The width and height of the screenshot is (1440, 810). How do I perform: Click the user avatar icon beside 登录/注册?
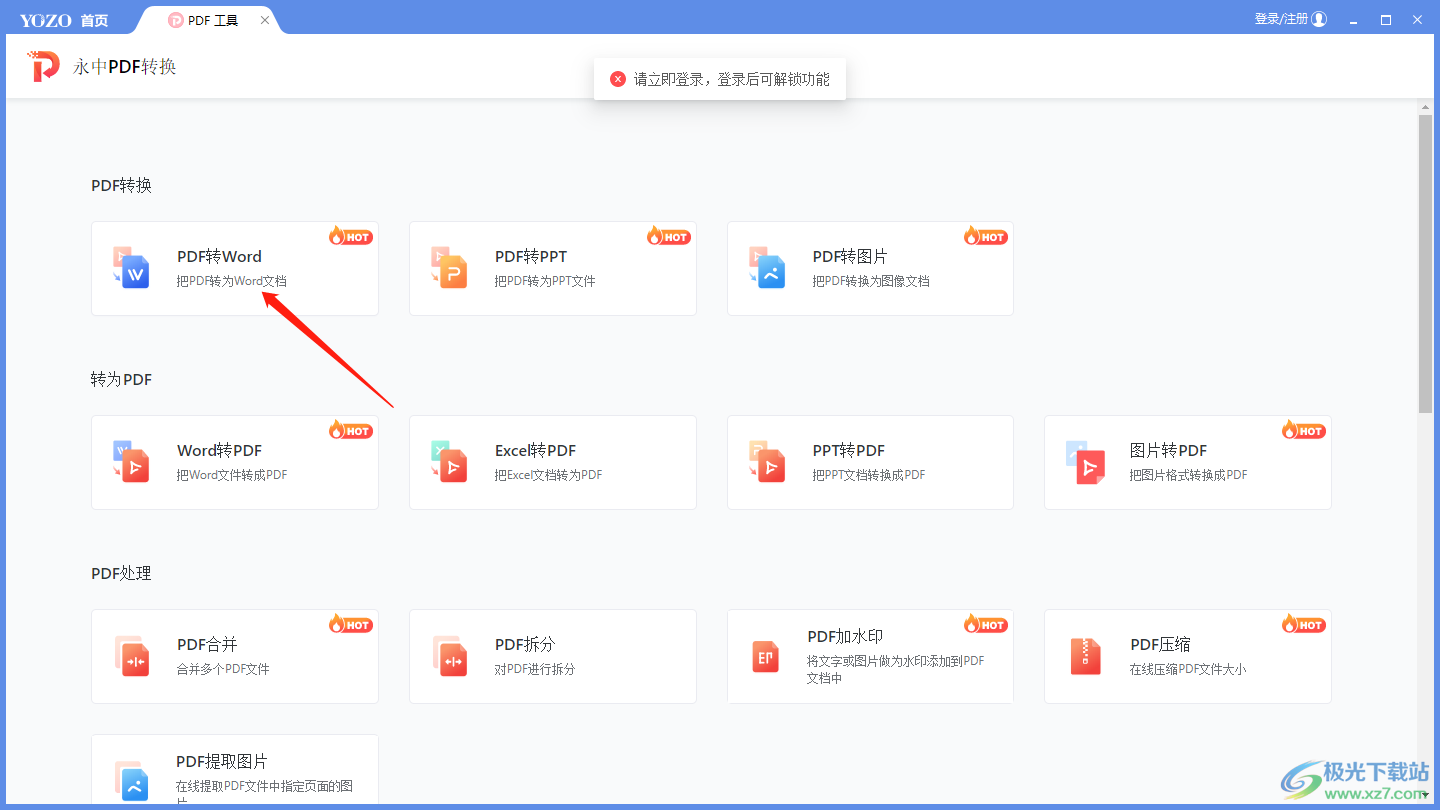tap(1319, 19)
